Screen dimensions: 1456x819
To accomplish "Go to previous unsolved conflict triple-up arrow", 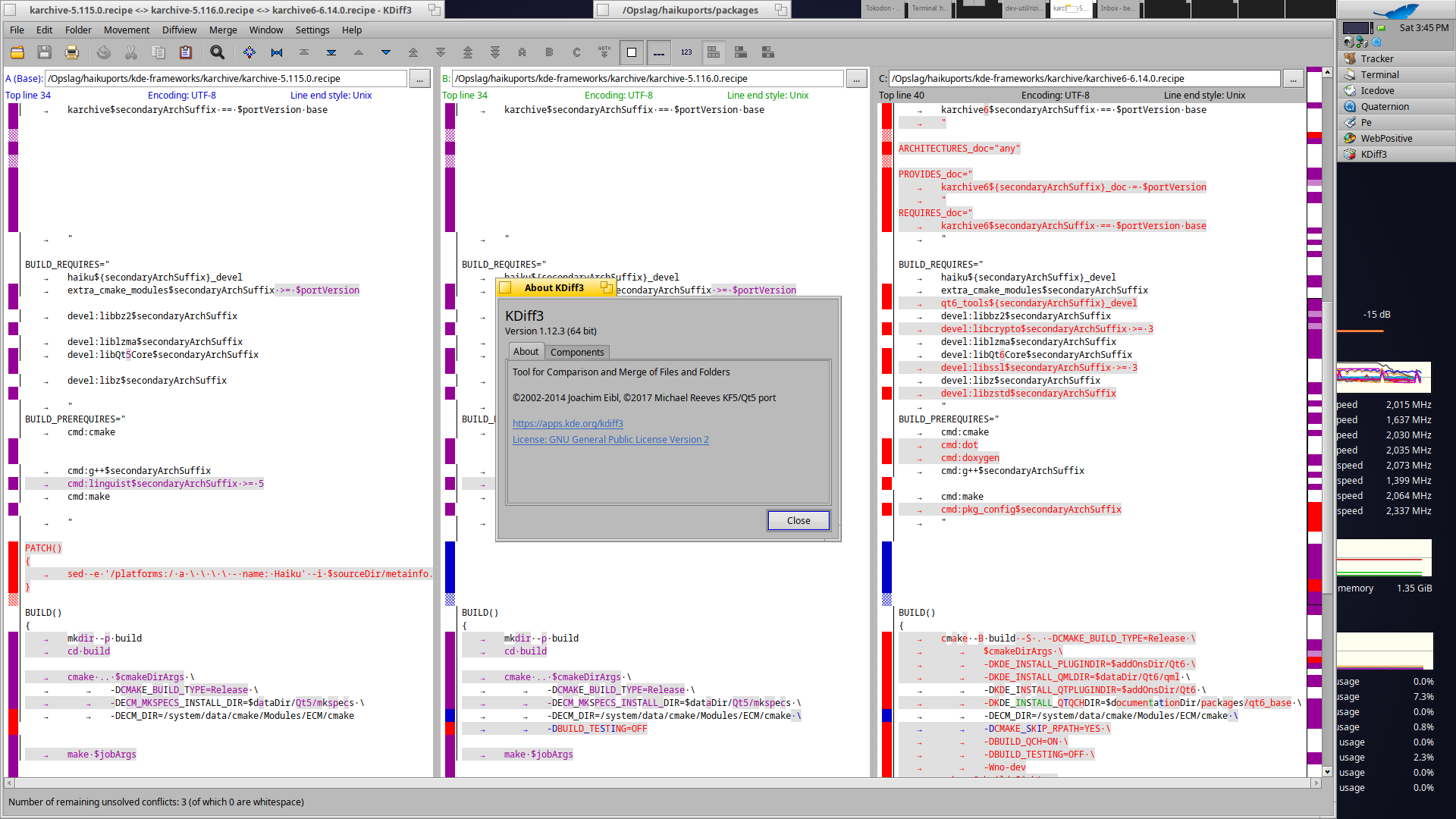I will coord(468,52).
